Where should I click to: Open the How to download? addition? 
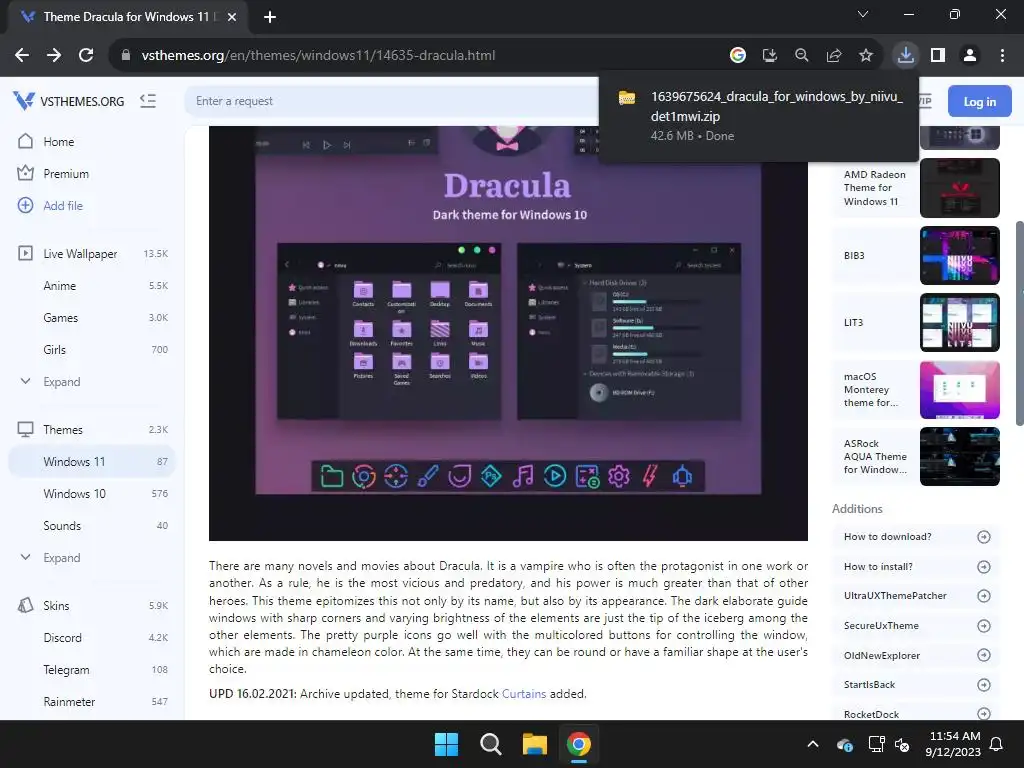point(916,537)
